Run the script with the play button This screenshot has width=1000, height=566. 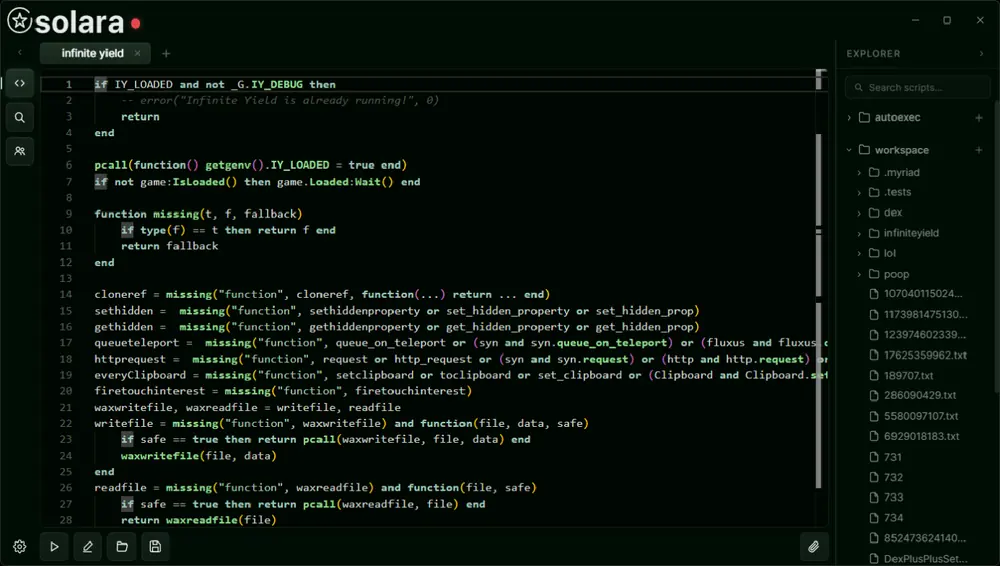pyautogui.click(x=54, y=547)
